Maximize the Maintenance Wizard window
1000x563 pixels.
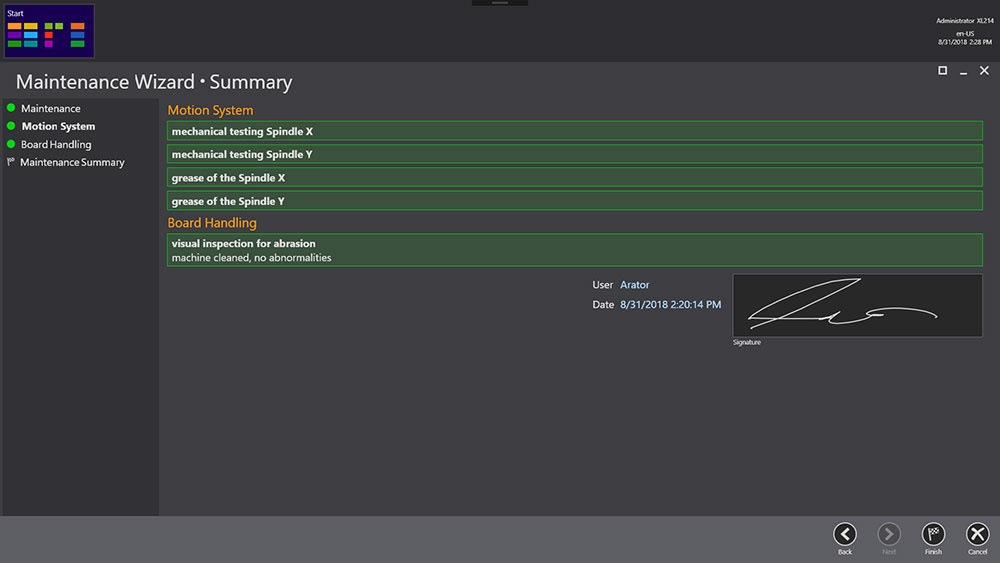(x=942, y=71)
